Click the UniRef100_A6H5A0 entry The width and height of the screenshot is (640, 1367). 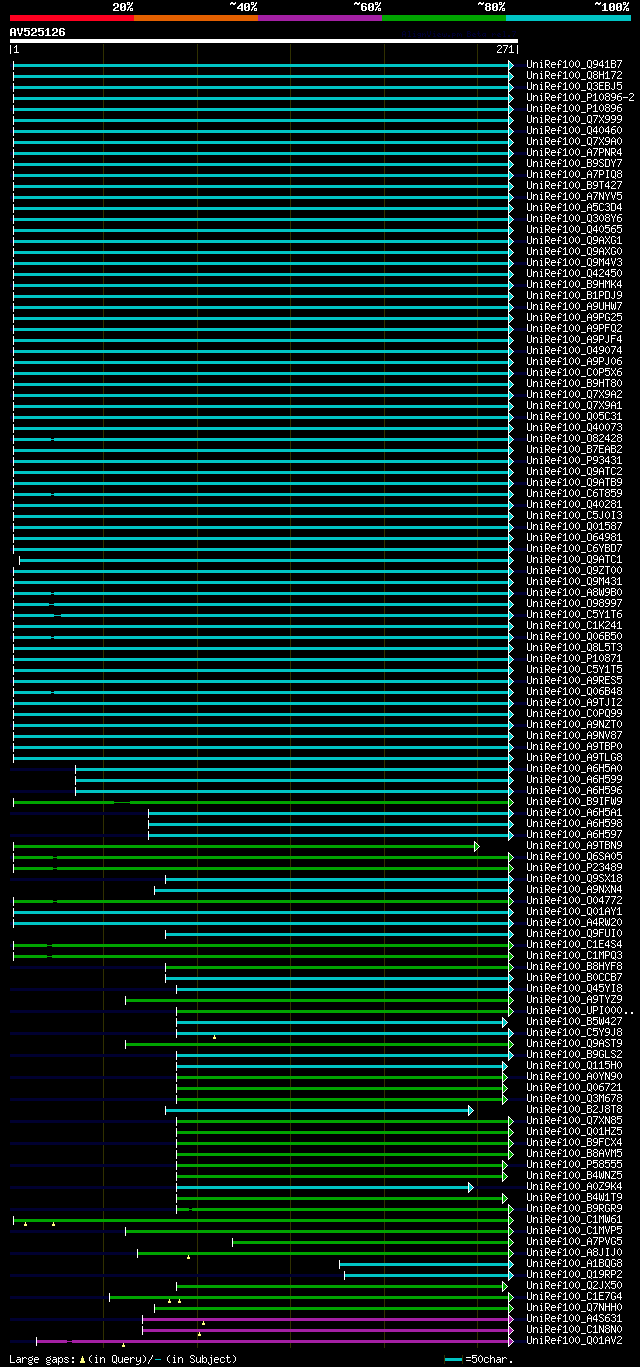pos(574,768)
